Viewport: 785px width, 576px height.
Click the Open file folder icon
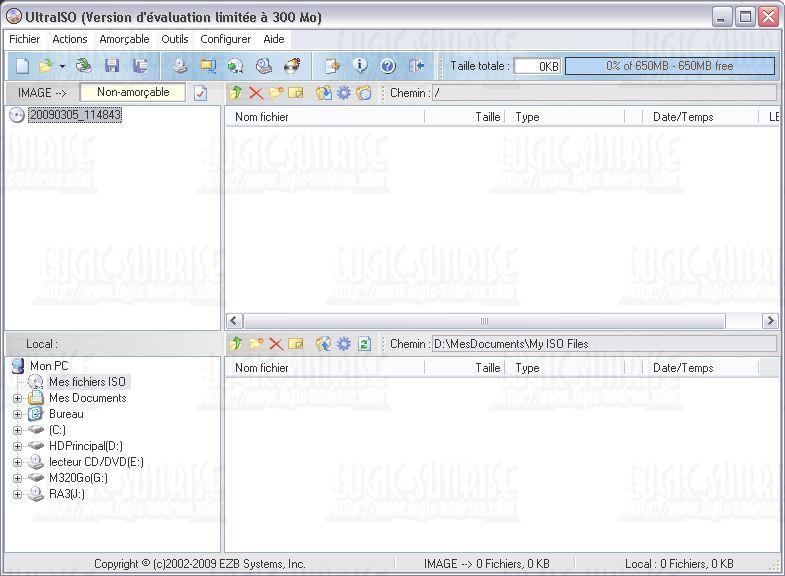[x=46, y=66]
